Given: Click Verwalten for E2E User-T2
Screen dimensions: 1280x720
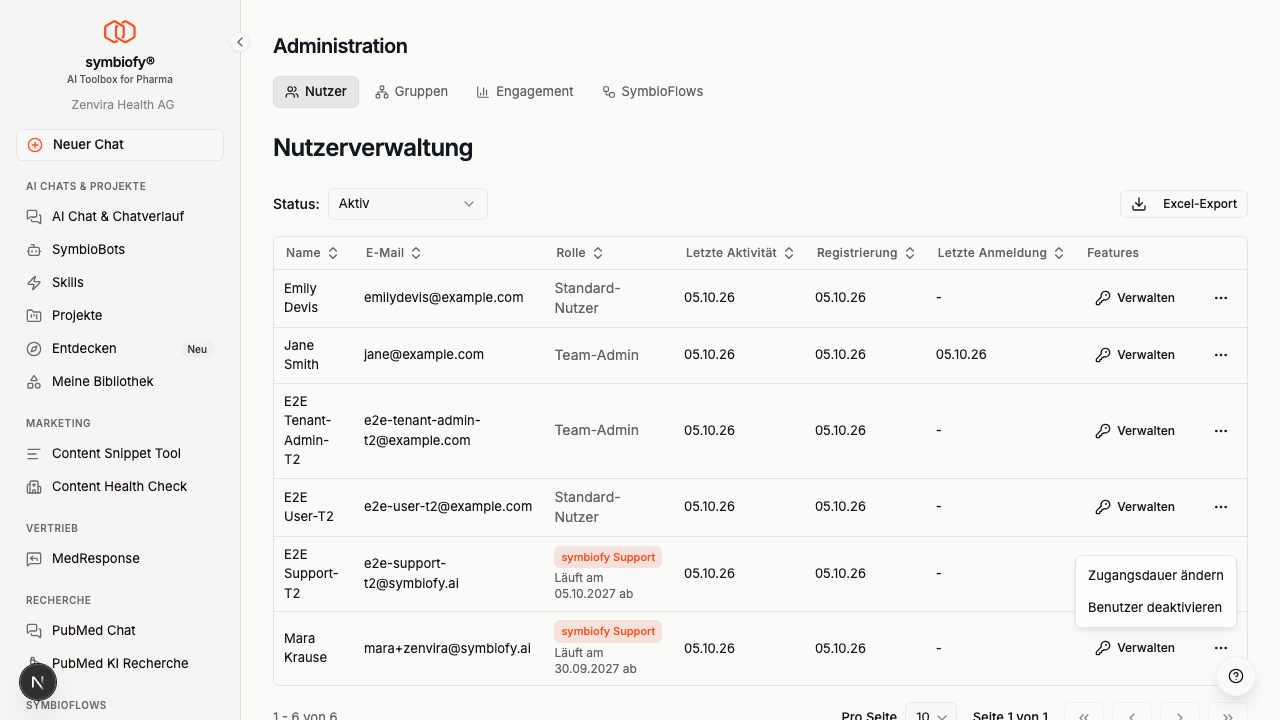Looking at the screenshot, I should [x=1135, y=507].
